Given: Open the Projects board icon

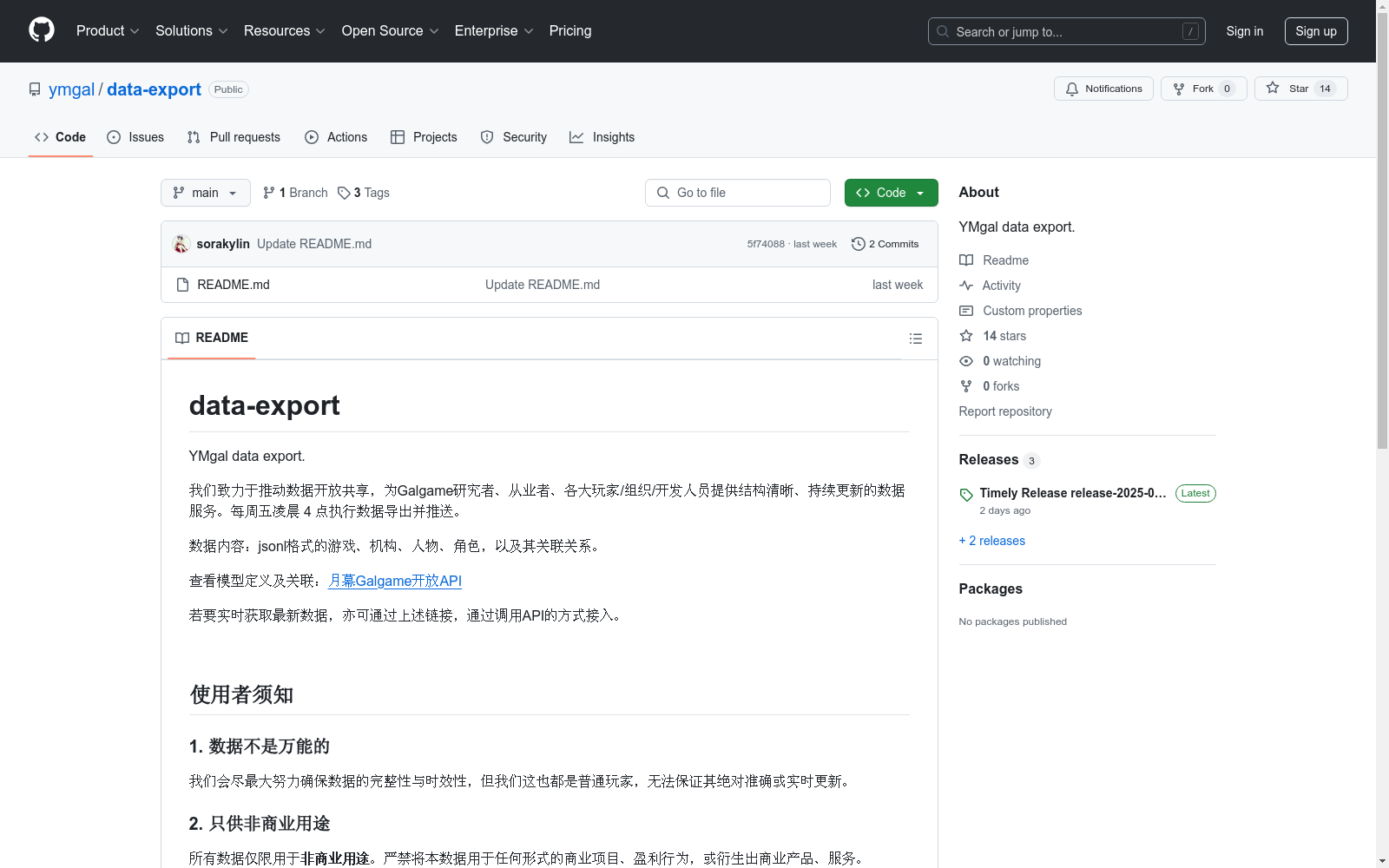Looking at the screenshot, I should click(398, 137).
